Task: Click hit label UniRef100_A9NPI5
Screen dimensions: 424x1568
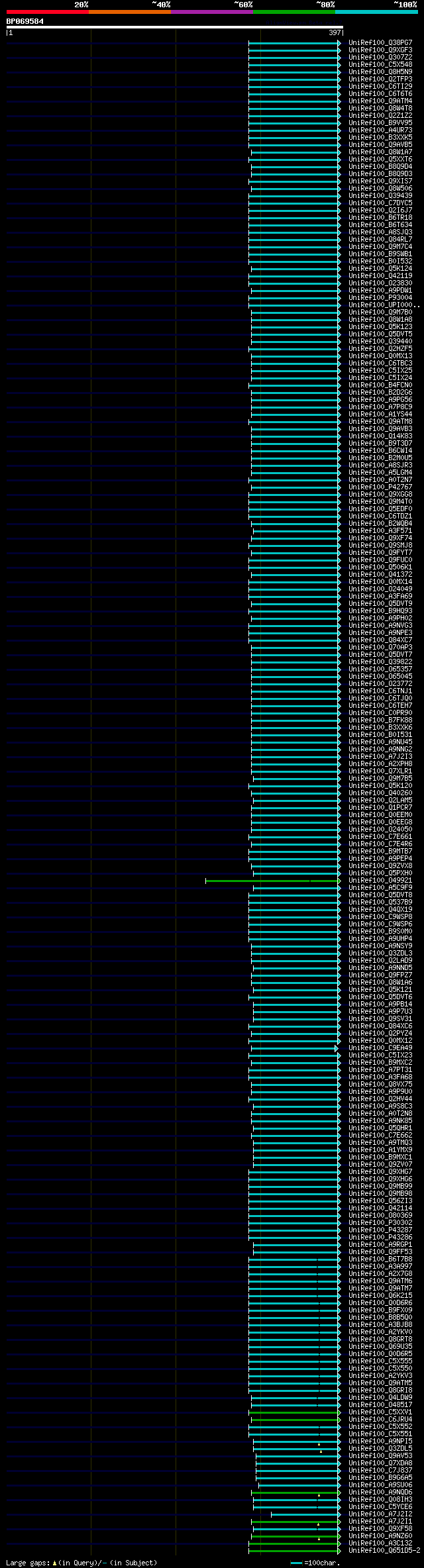Action: pyautogui.click(x=380, y=1441)
